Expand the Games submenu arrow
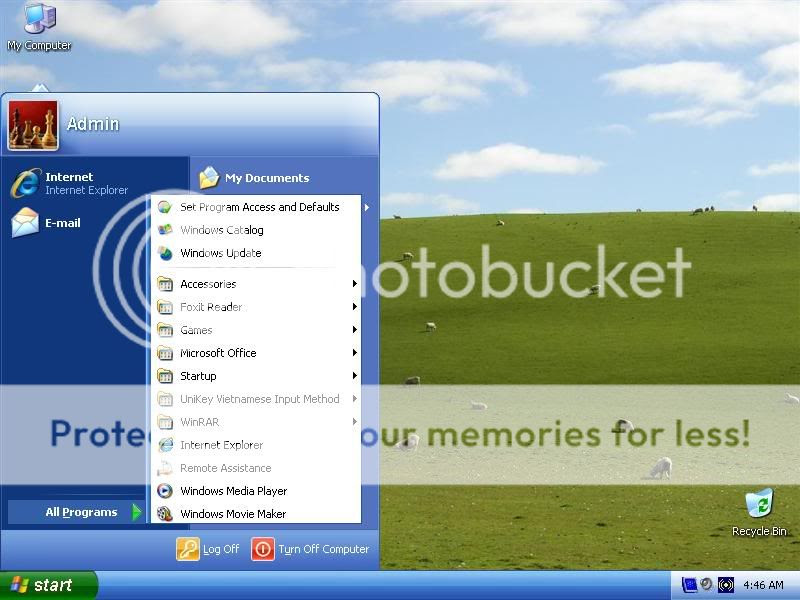800x600 pixels. click(355, 330)
